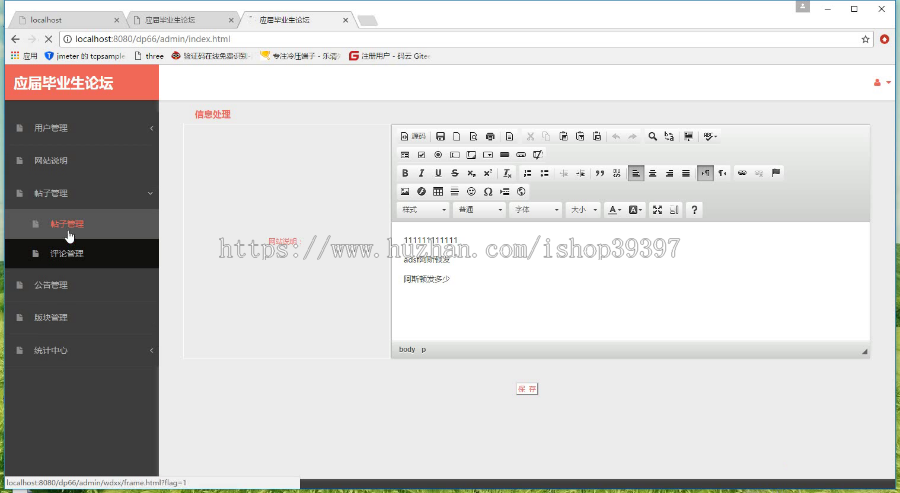The height and width of the screenshot is (493, 900).
Task: Click the Remove Format icon
Action: tap(507, 173)
